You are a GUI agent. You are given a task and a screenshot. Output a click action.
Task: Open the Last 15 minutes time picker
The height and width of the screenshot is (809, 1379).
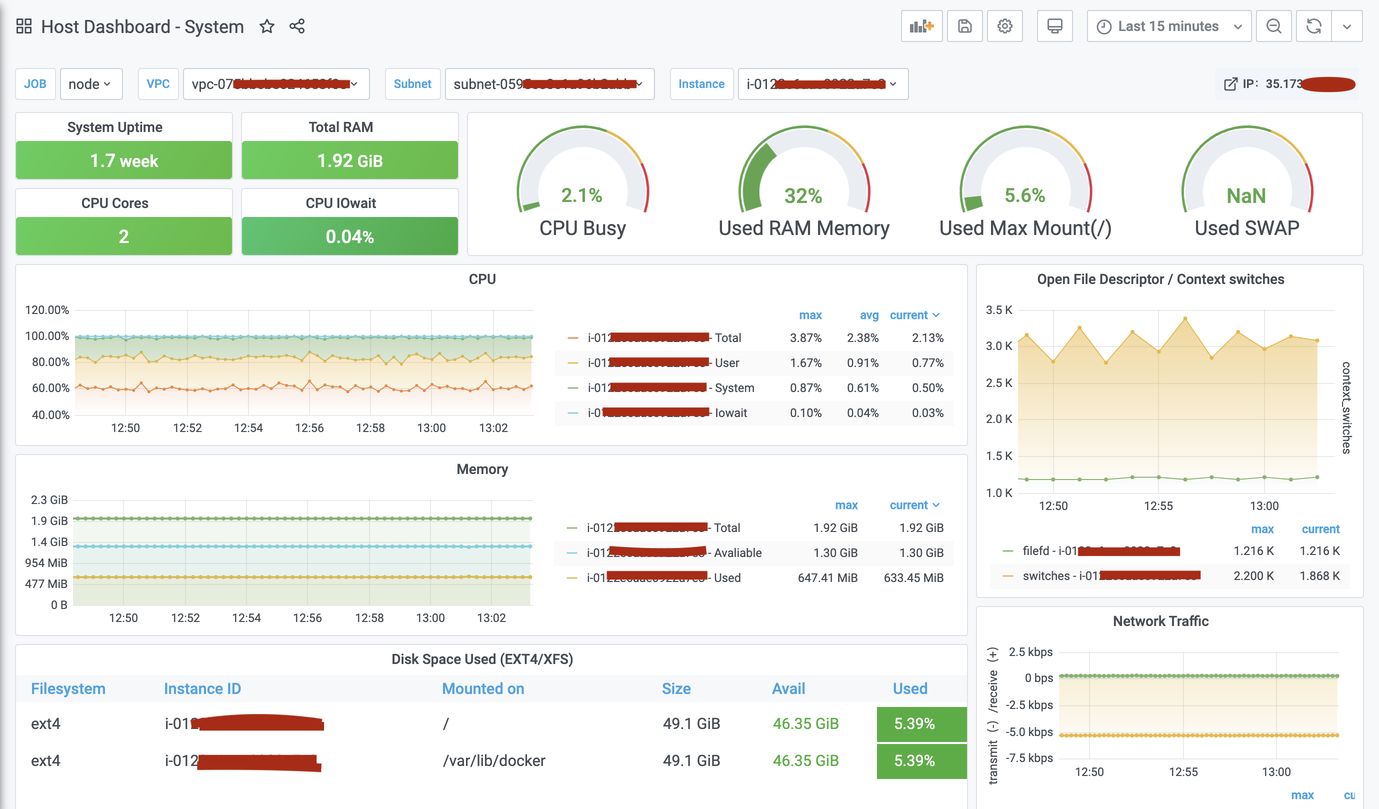click(x=1169, y=27)
